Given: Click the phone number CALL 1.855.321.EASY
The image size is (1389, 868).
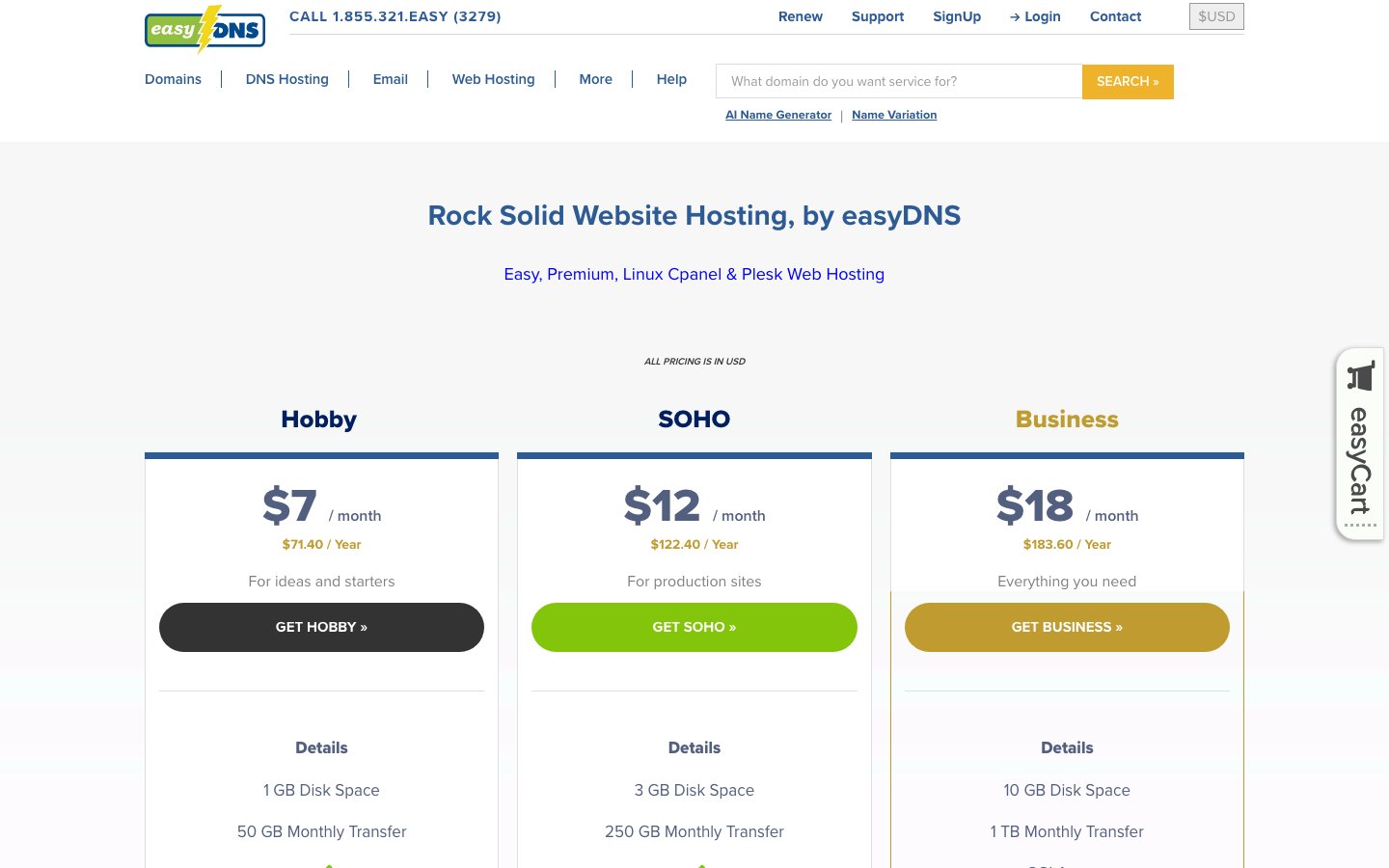Looking at the screenshot, I should pos(395,16).
